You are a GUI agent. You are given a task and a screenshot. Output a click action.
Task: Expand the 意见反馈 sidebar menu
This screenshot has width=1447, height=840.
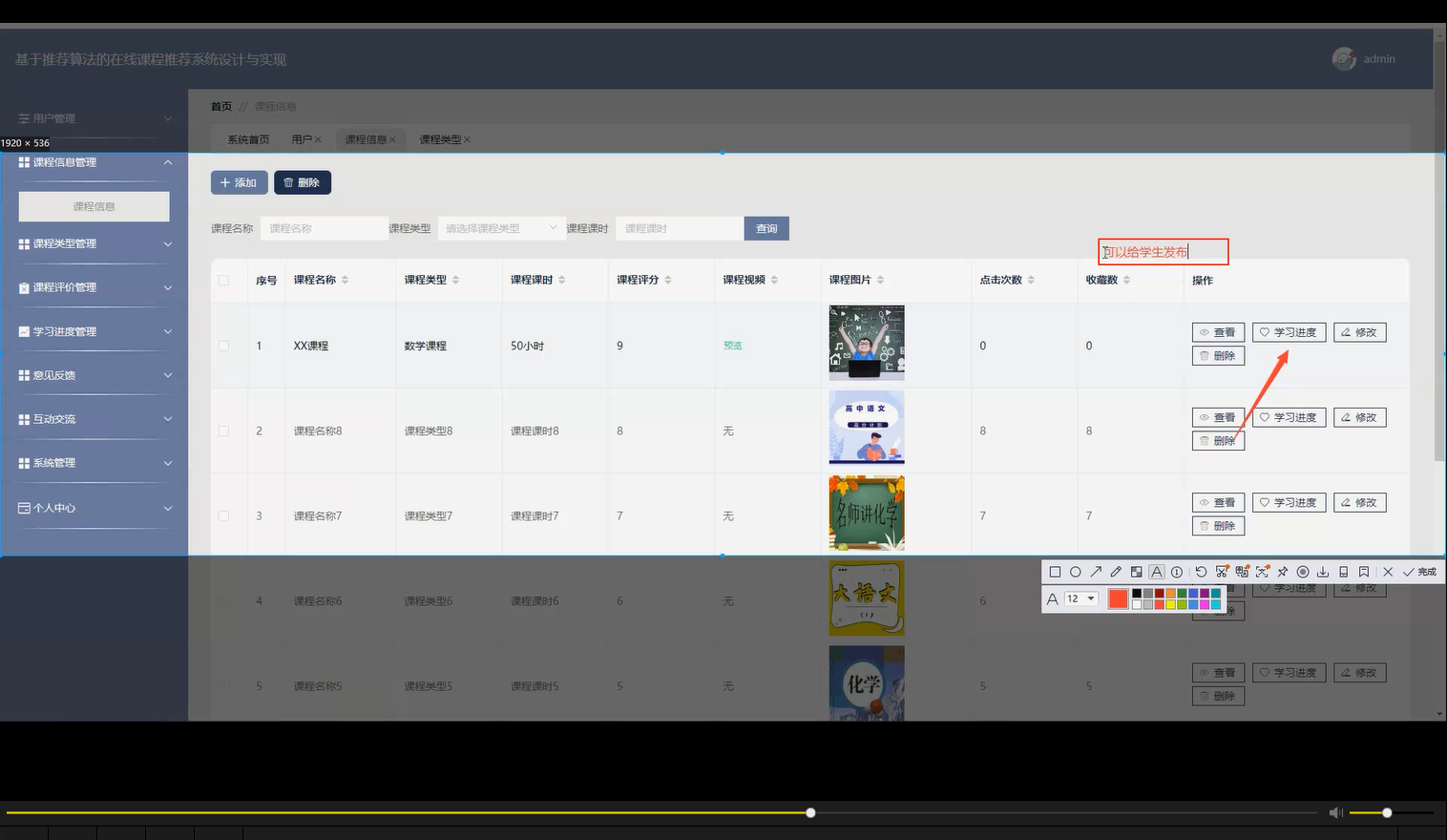pyautogui.click(x=94, y=375)
